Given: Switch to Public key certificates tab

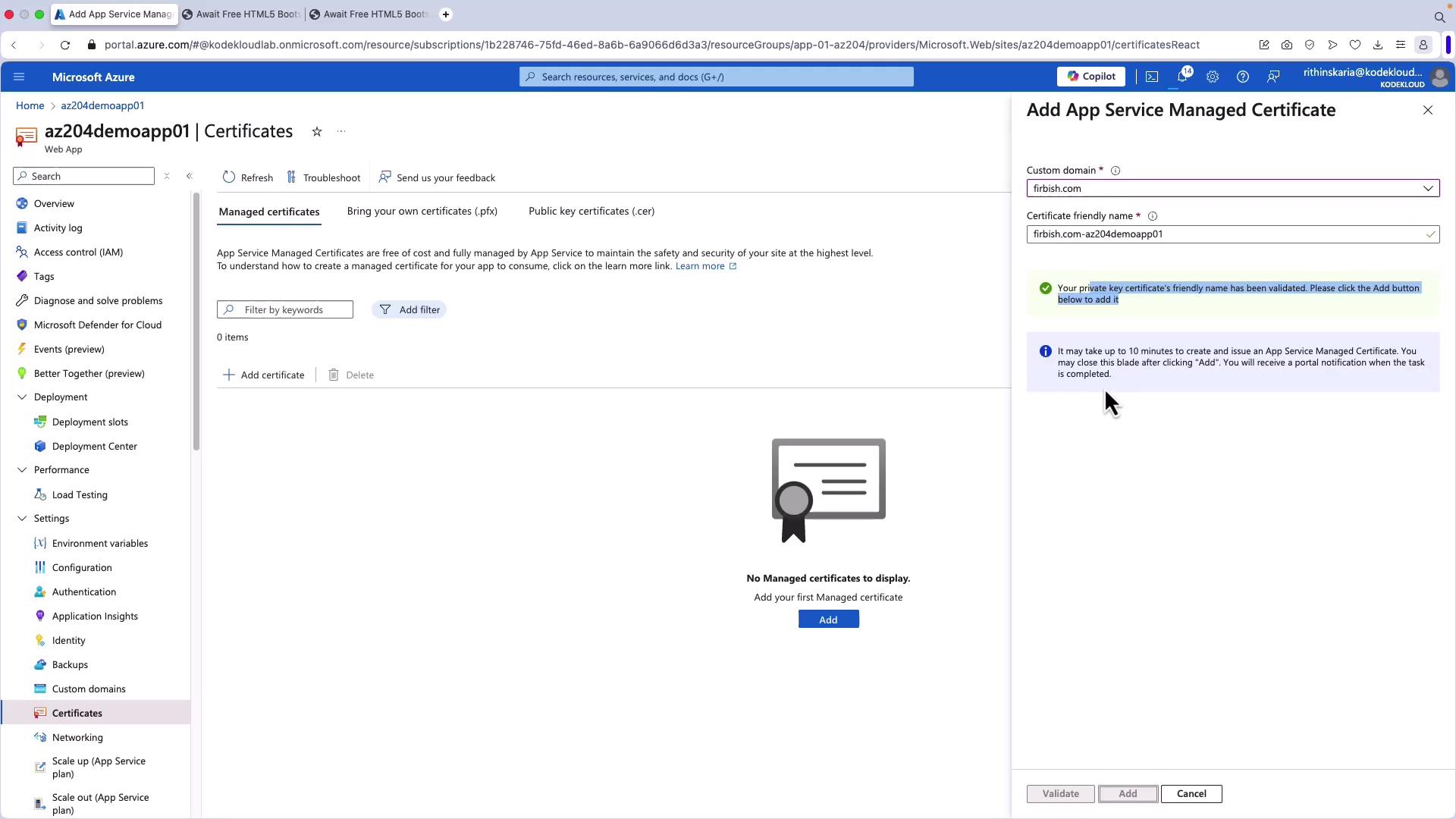Looking at the screenshot, I should (591, 211).
